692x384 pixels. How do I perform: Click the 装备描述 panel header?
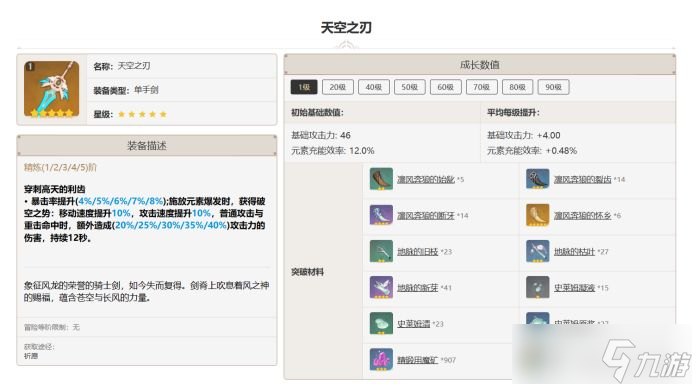click(x=147, y=146)
